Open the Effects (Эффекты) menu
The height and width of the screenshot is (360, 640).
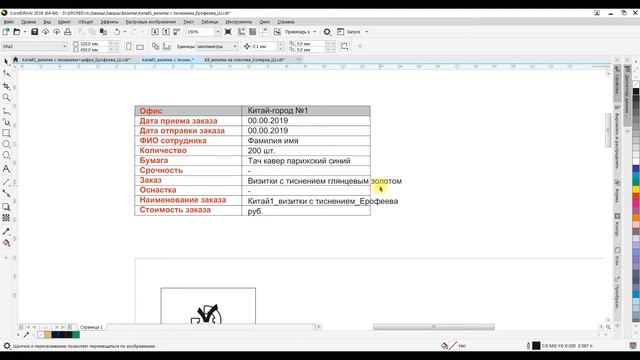tap(109, 22)
